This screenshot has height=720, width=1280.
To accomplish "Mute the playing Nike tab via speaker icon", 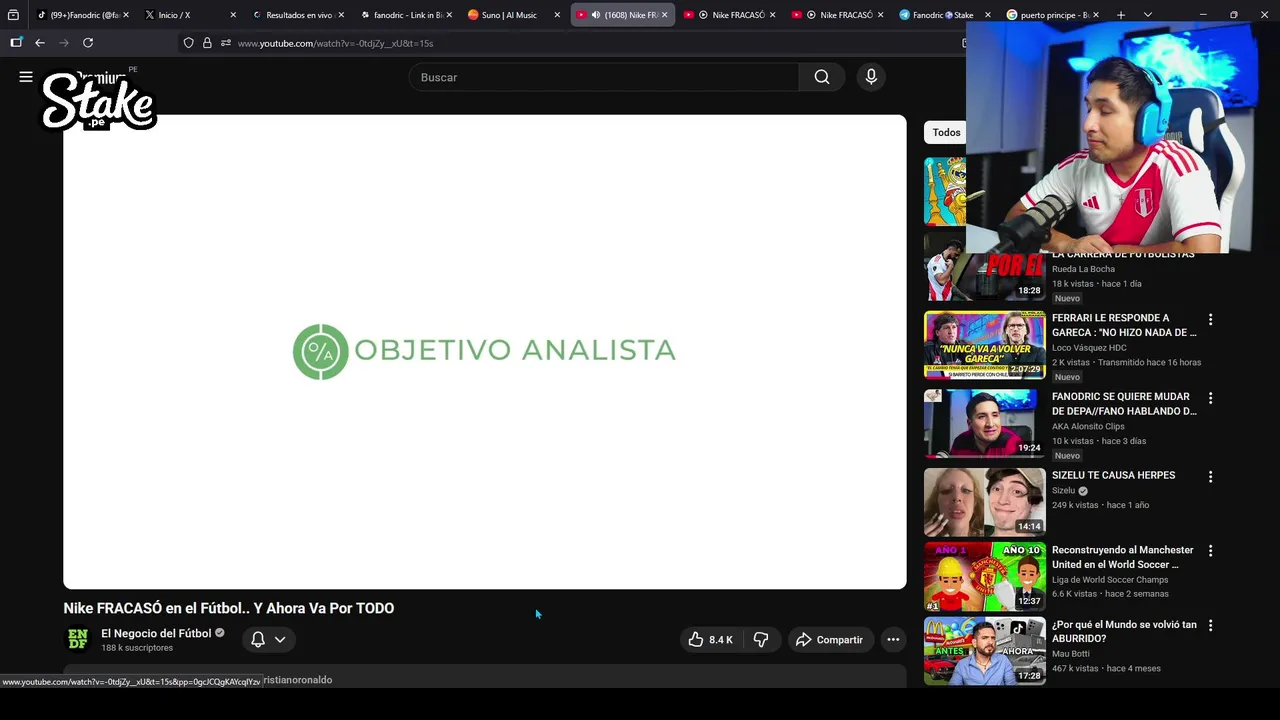I will tap(595, 15).
